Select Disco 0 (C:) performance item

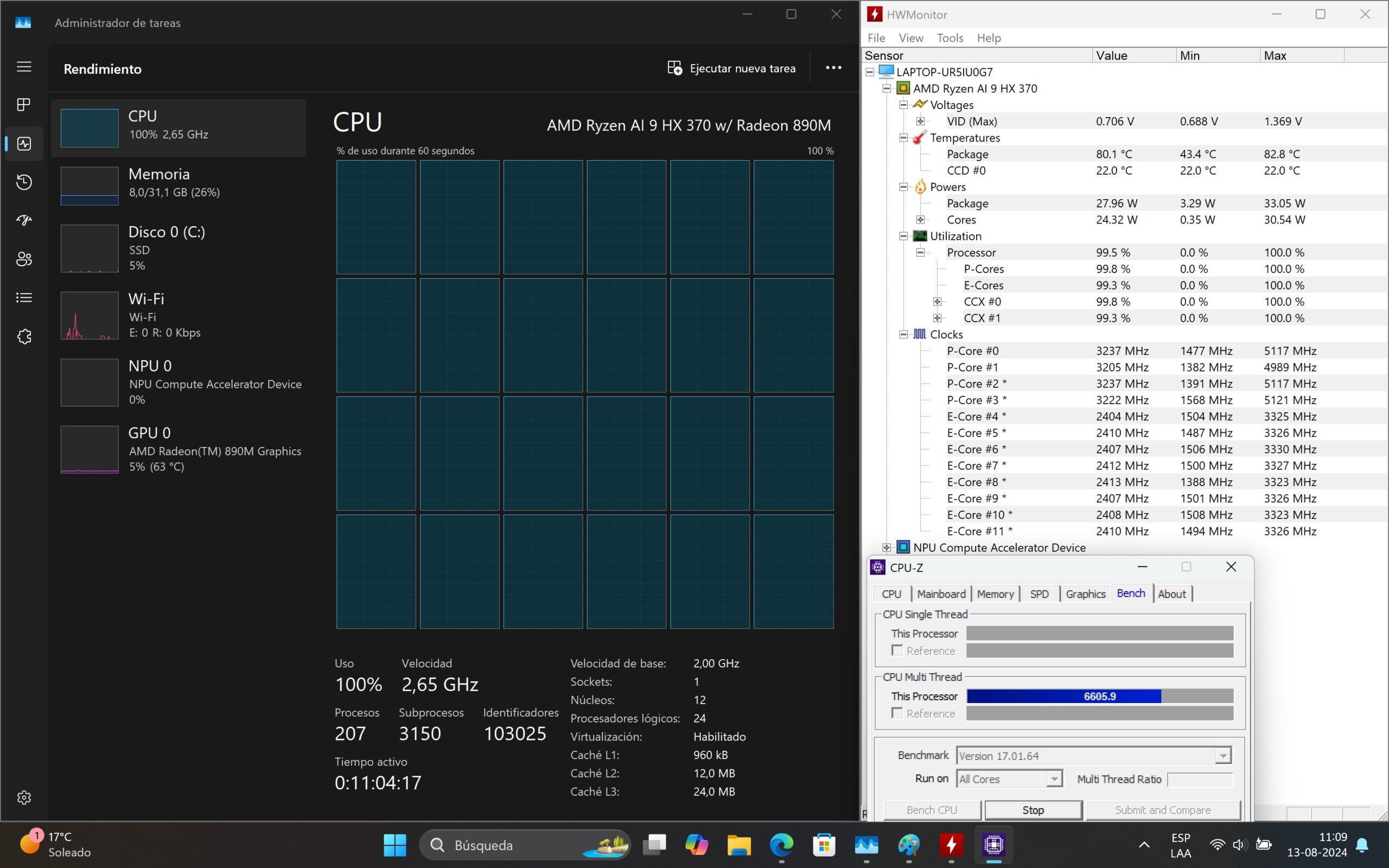[x=179, y=248]
